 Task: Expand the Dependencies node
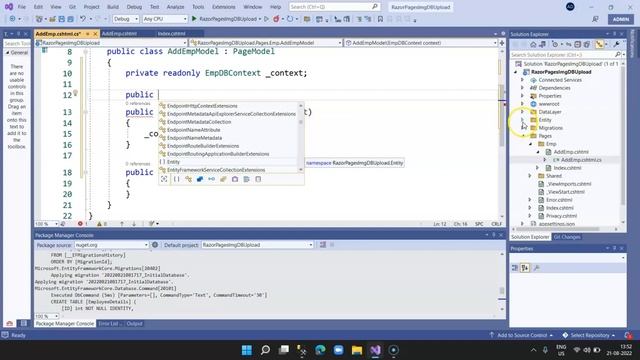tap(522, 88)
